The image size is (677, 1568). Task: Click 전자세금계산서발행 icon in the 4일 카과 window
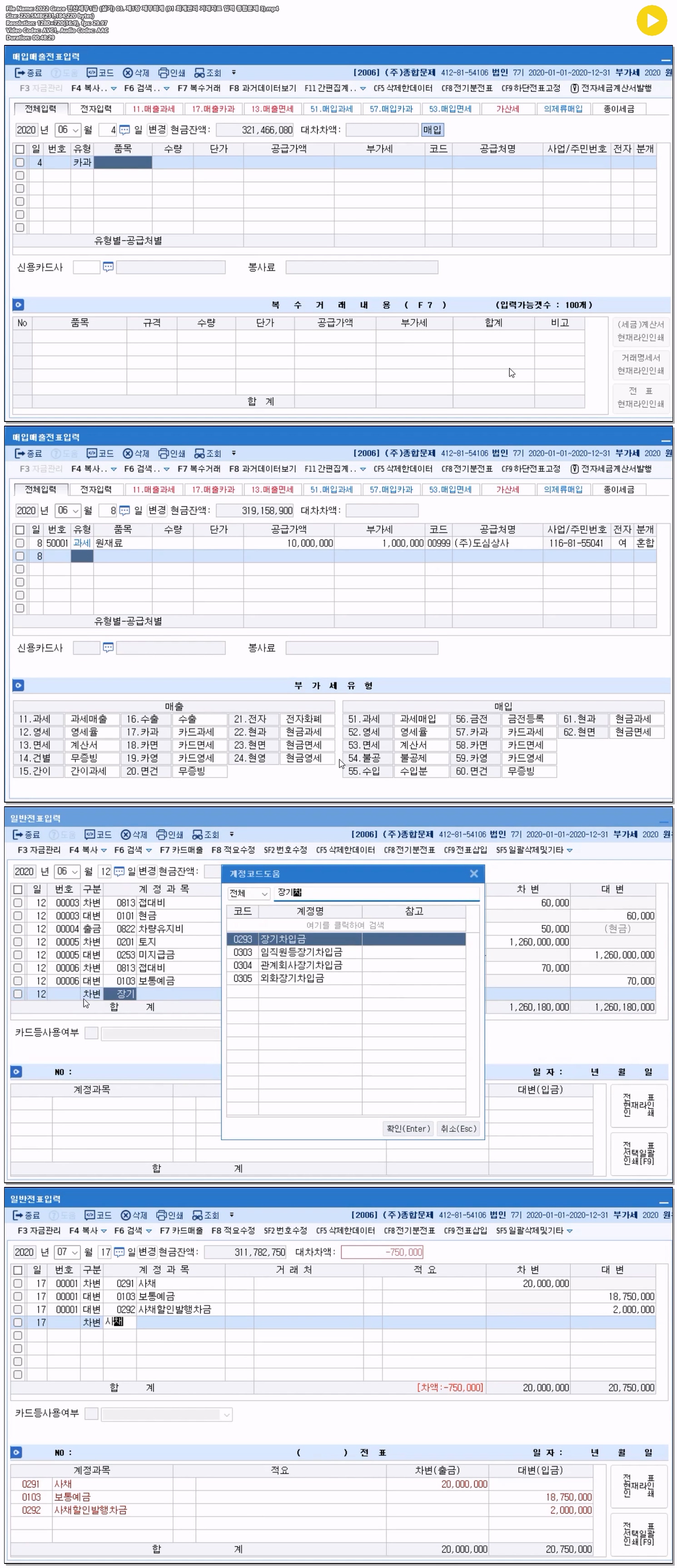[x=574, y=88]
